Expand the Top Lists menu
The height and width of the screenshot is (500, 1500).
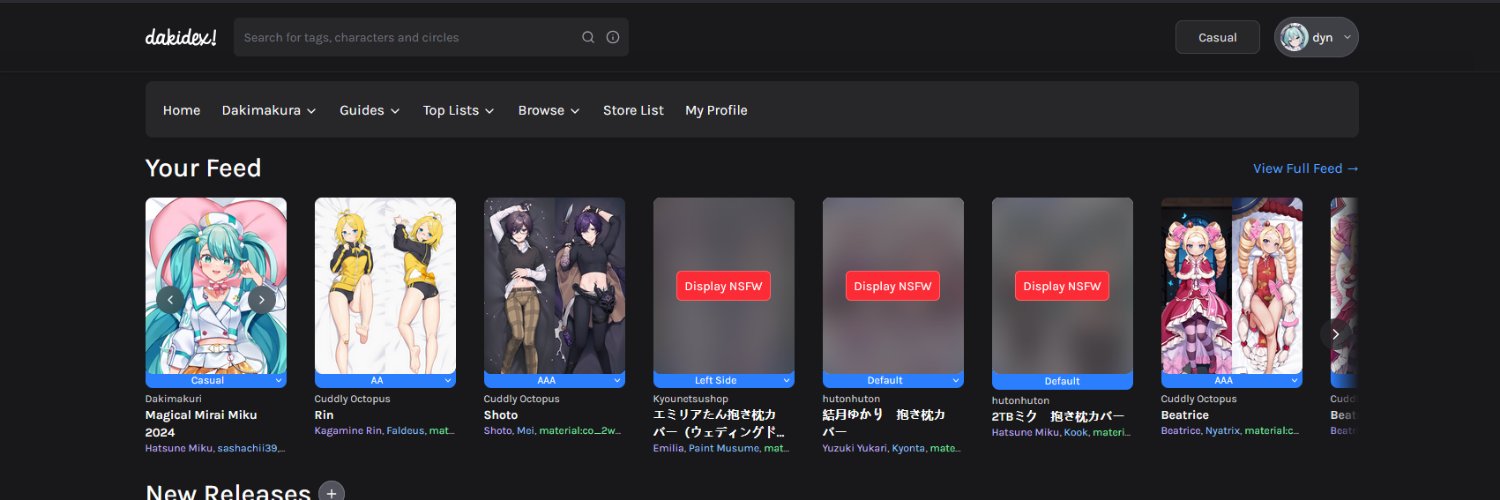[458, 110]
